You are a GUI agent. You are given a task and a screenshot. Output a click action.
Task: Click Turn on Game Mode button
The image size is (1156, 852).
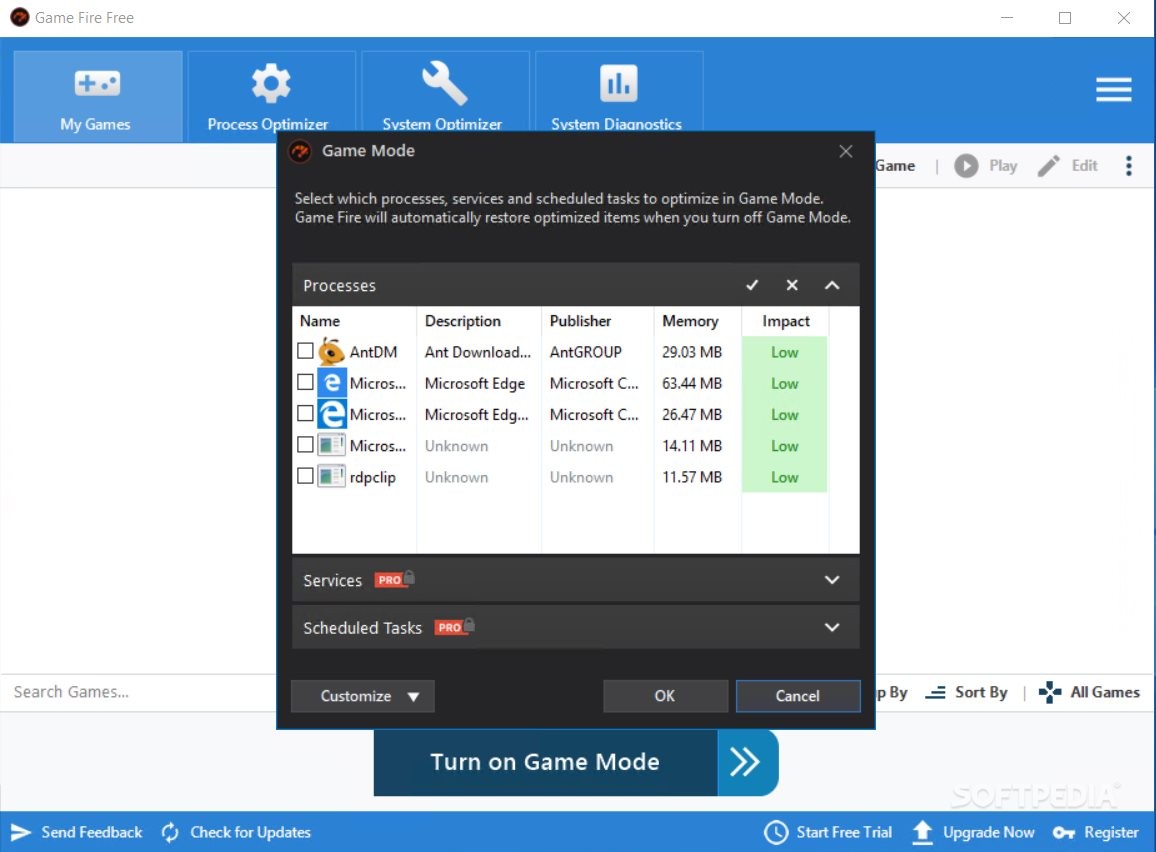coord(545,762)
